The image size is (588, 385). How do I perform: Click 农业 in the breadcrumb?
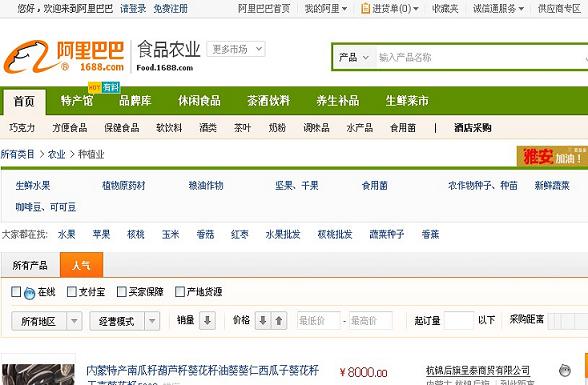pos(57,154)
